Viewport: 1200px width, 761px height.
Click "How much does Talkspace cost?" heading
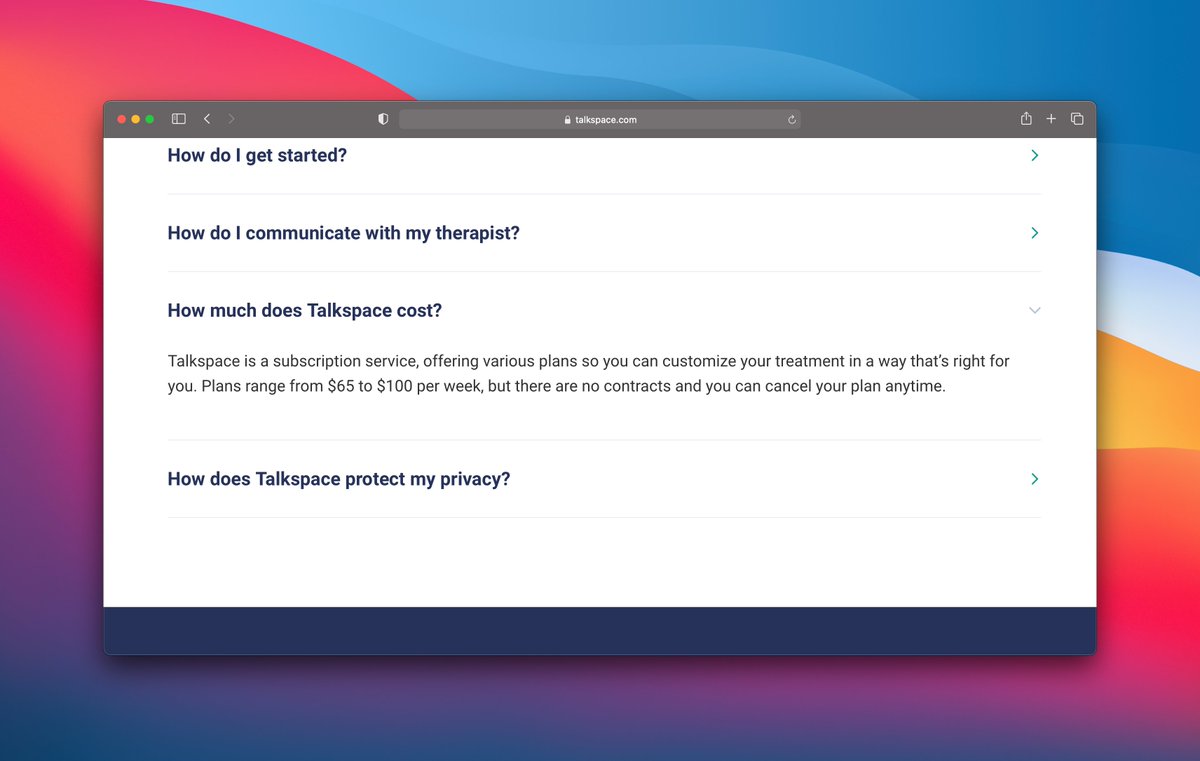[305, 310]
